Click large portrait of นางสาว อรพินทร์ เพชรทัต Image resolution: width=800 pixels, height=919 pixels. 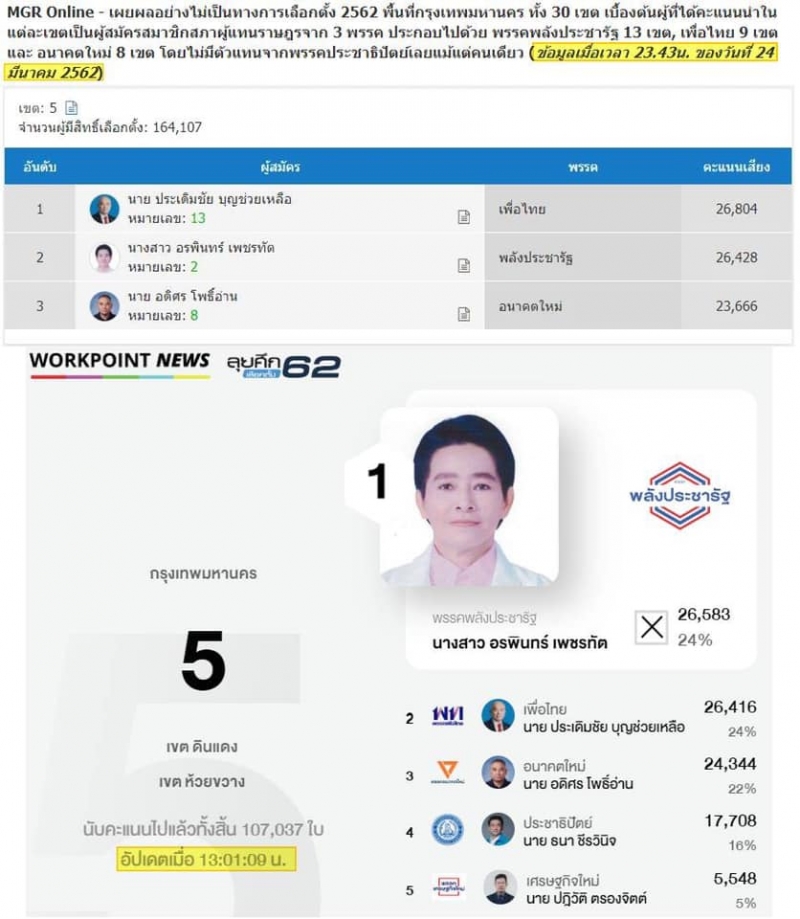469,497
